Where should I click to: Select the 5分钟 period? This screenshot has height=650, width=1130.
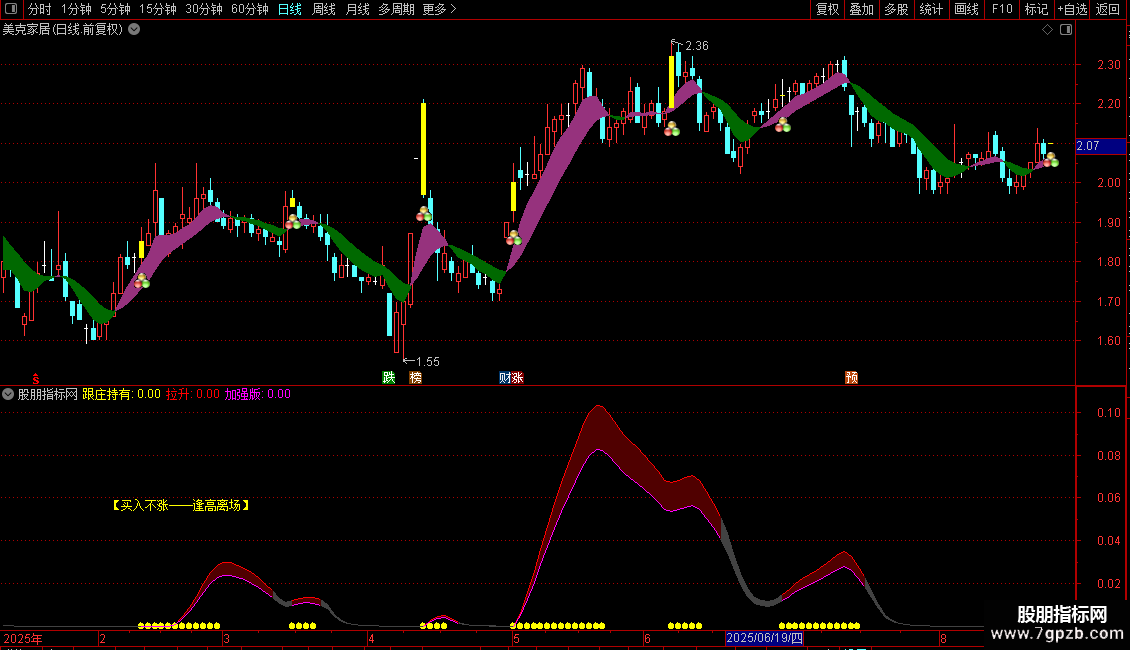(x=115, y=9)
